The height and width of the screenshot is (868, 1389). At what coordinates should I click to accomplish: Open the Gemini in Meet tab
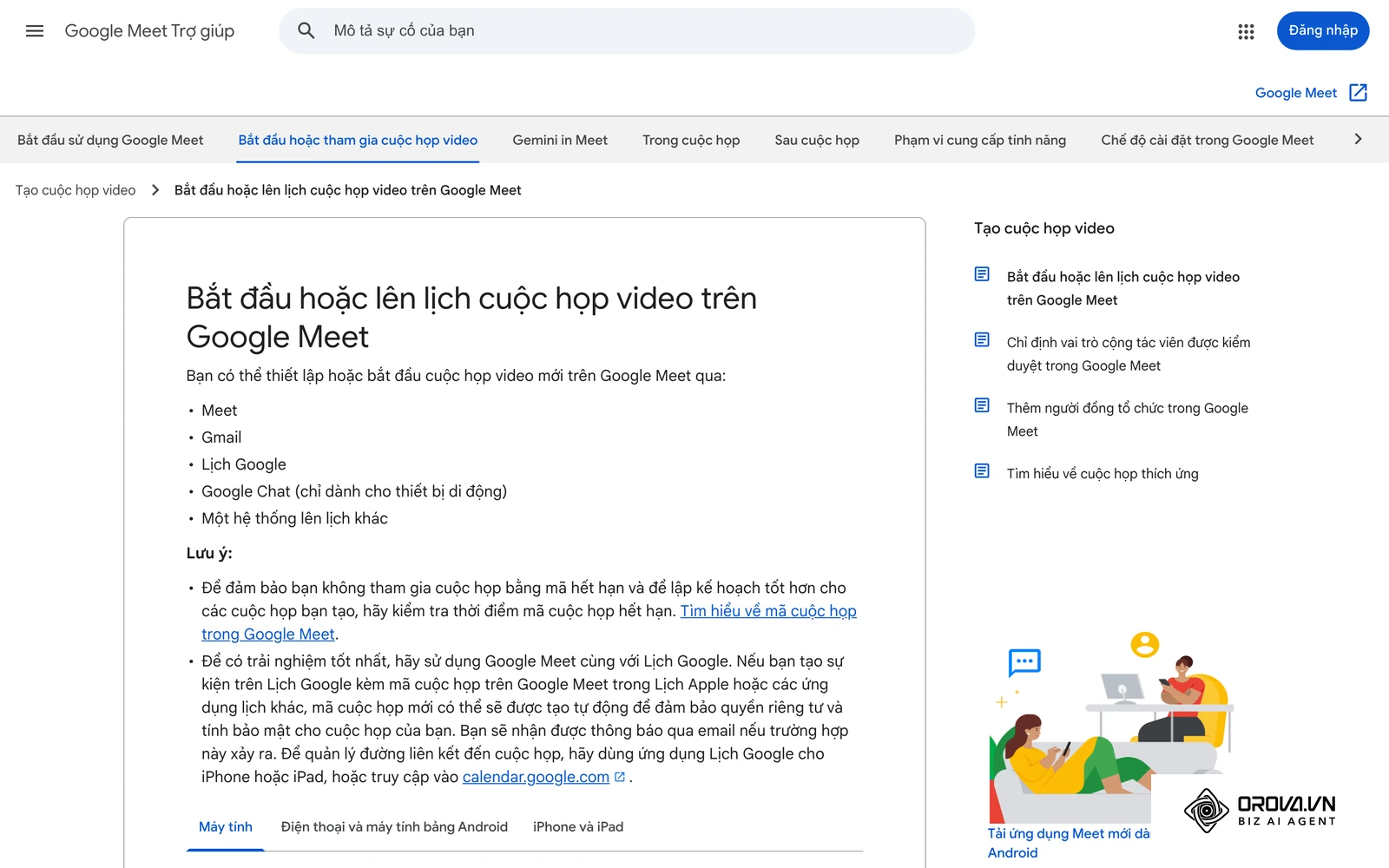click(560, 140)
